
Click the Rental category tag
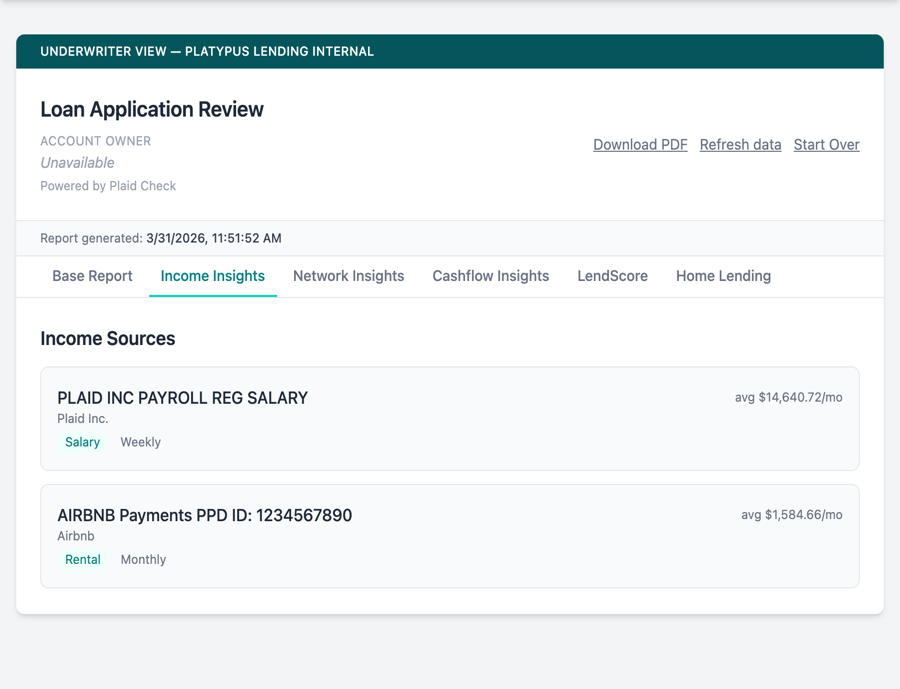82,560
